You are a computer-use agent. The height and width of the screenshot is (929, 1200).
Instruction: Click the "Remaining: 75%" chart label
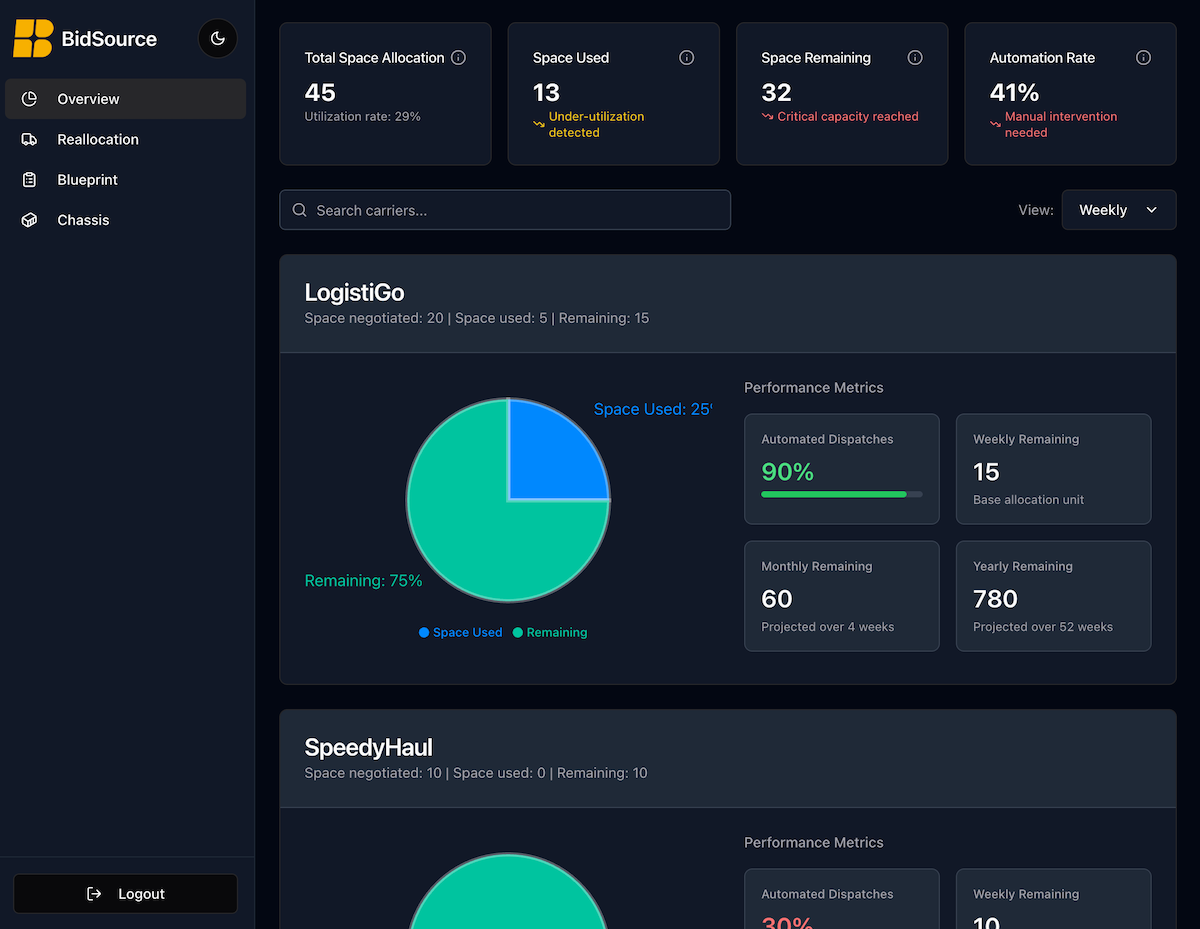[363, 581]
